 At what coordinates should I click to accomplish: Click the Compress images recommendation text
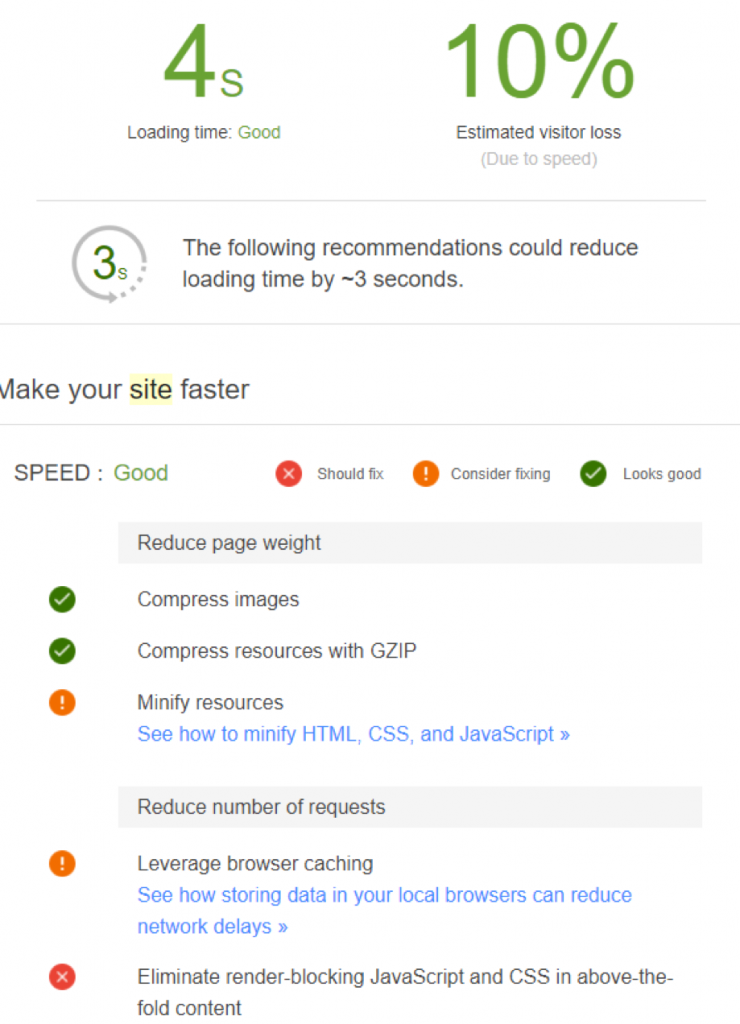point(218,600)
